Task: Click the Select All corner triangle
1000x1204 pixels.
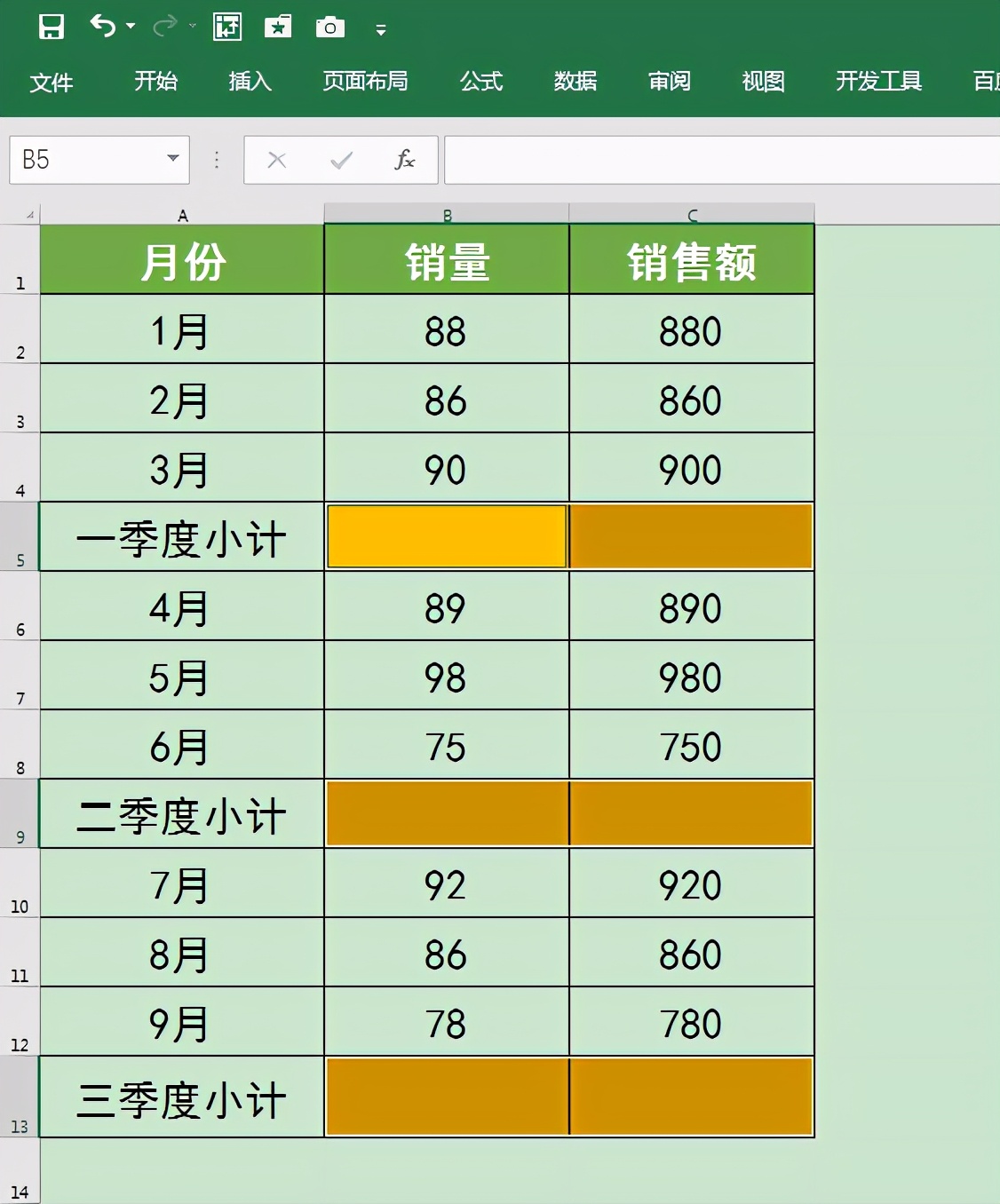Action: [29, 214]
